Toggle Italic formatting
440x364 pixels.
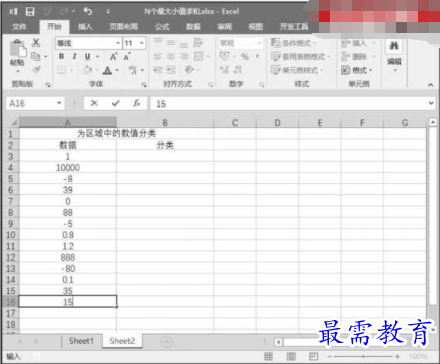tap(74, 56)
